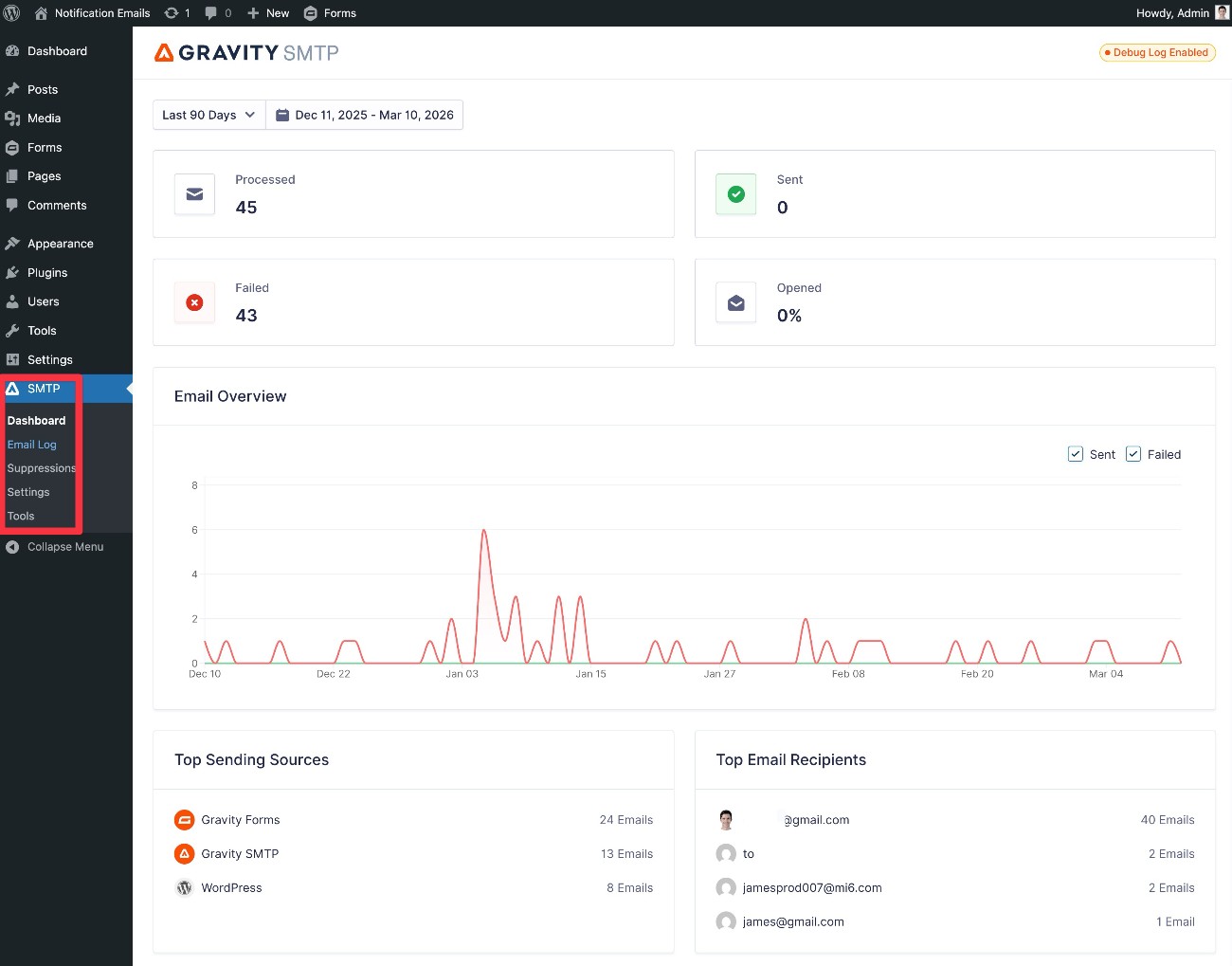Open Plugins in the sidebar

(x=47, y=273)
